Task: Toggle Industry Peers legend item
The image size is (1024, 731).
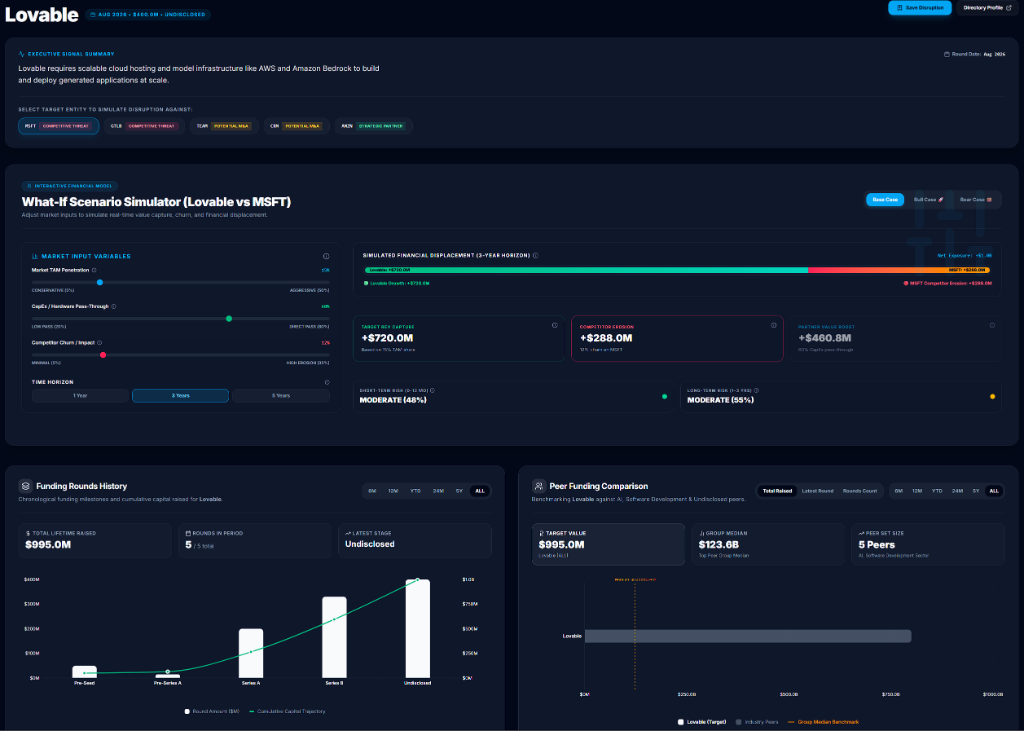Action: (757, 722)
